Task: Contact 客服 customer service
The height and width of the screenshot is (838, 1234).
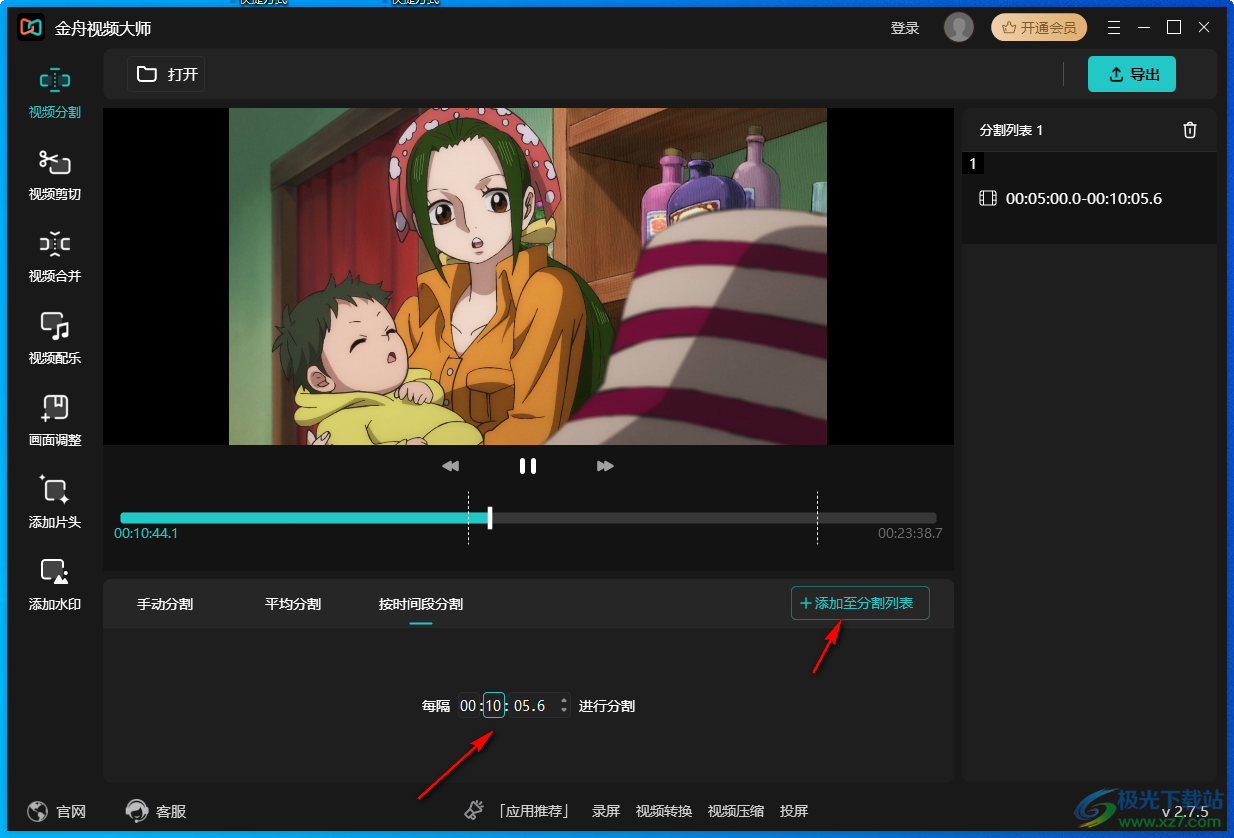Action: [156, 811]
